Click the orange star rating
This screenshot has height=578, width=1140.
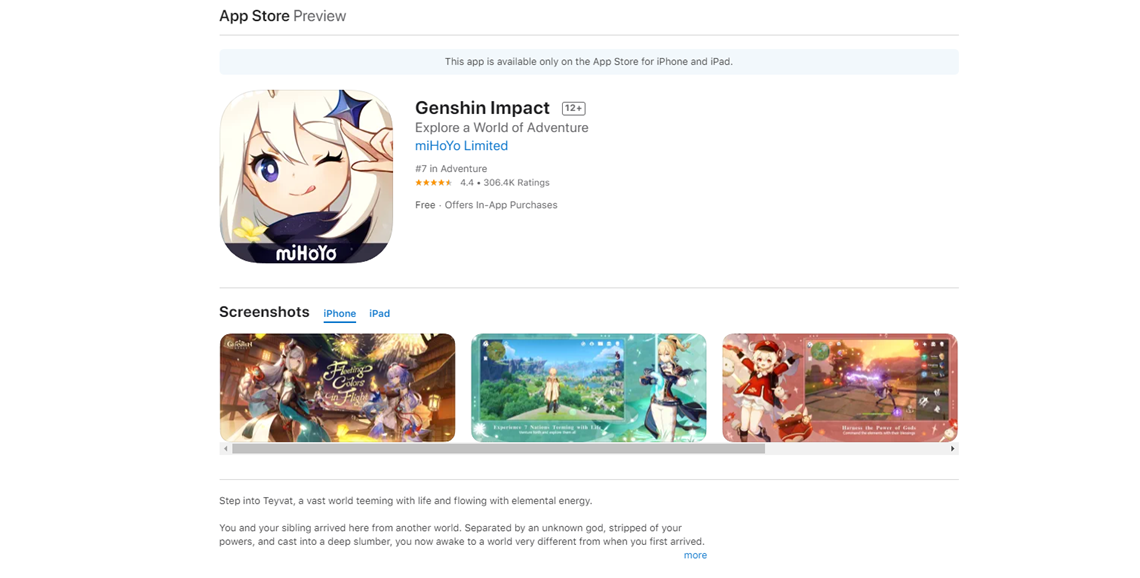coord(434,182)
